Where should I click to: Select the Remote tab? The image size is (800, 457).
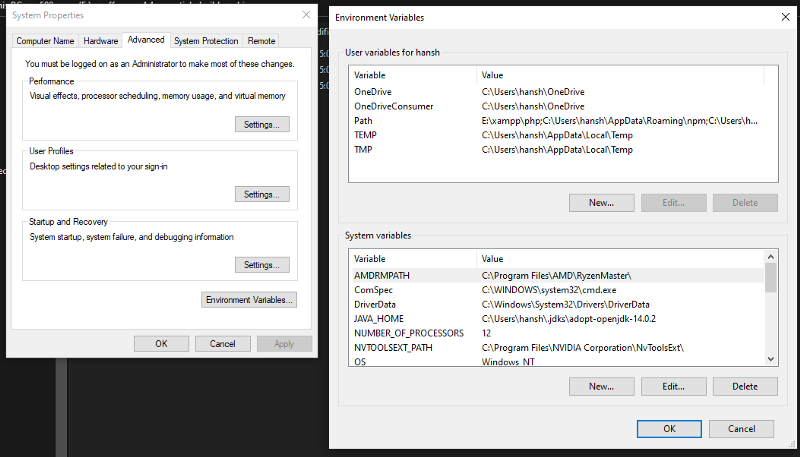point(262,41)
